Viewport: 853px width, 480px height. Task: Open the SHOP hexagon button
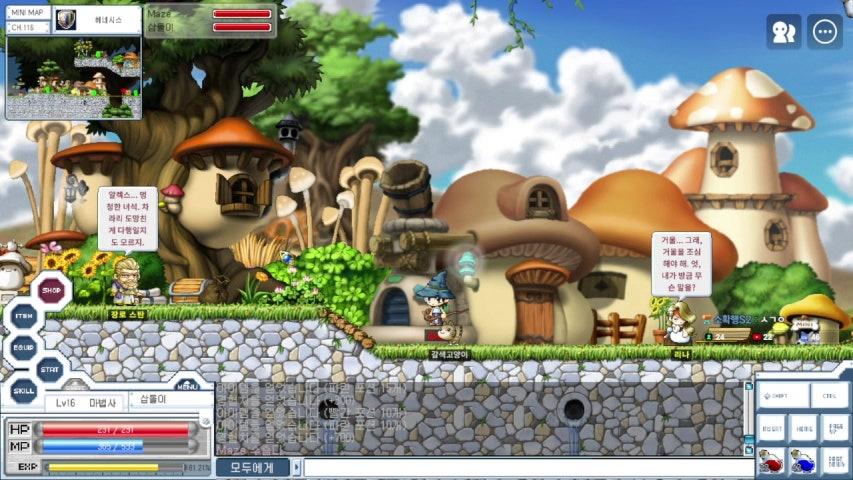[x=52, y=291]
